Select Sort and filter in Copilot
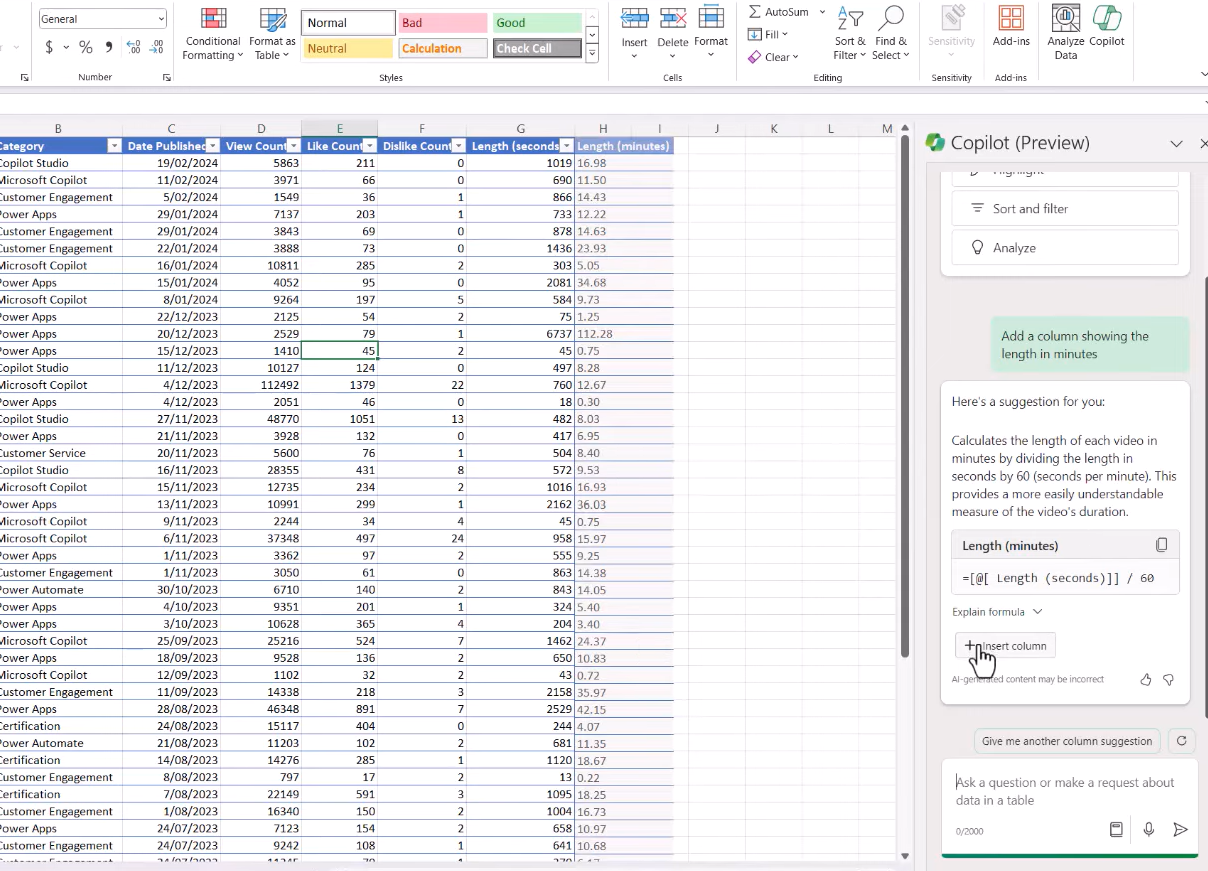The width and height of the screenshot is (1208, 871). click(1065, 208)
